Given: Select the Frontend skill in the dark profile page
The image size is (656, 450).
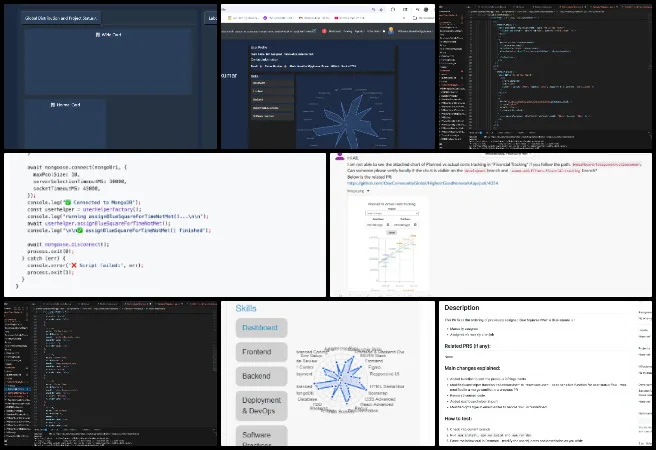Looking at the screenshot, I should [x=272, y=91].
